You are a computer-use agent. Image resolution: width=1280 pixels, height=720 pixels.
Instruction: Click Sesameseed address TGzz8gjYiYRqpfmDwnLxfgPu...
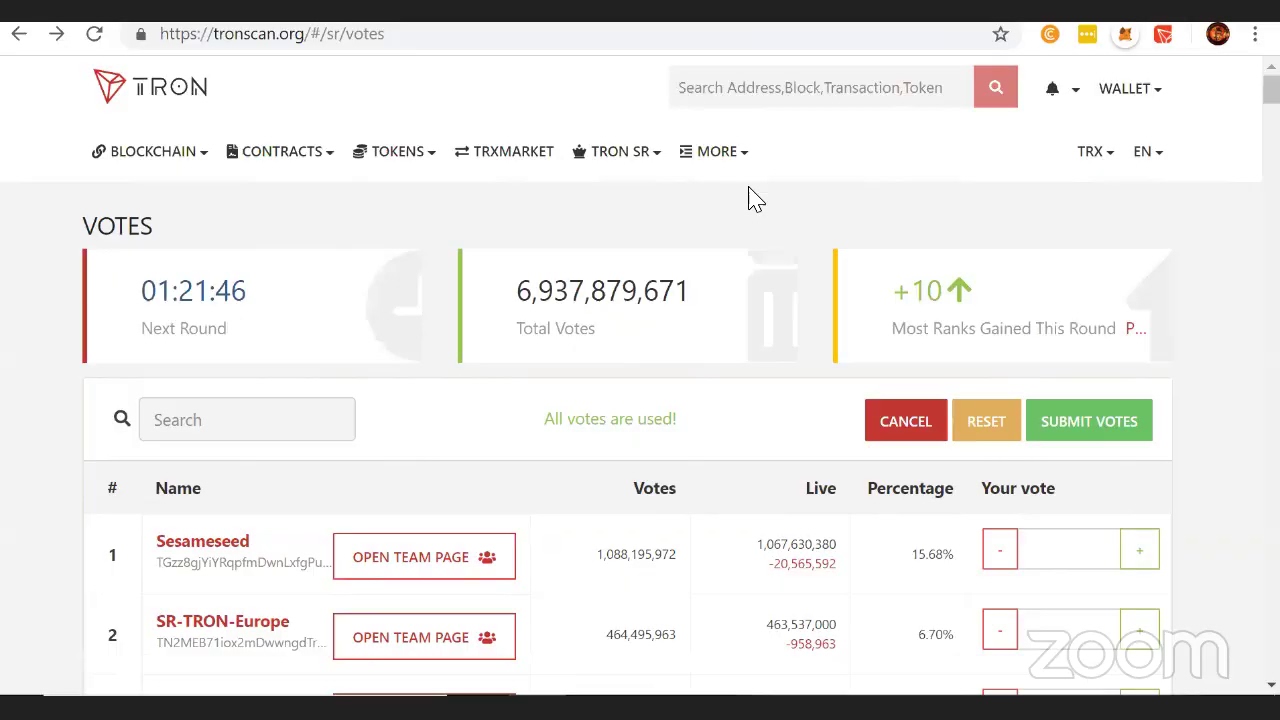244,562
